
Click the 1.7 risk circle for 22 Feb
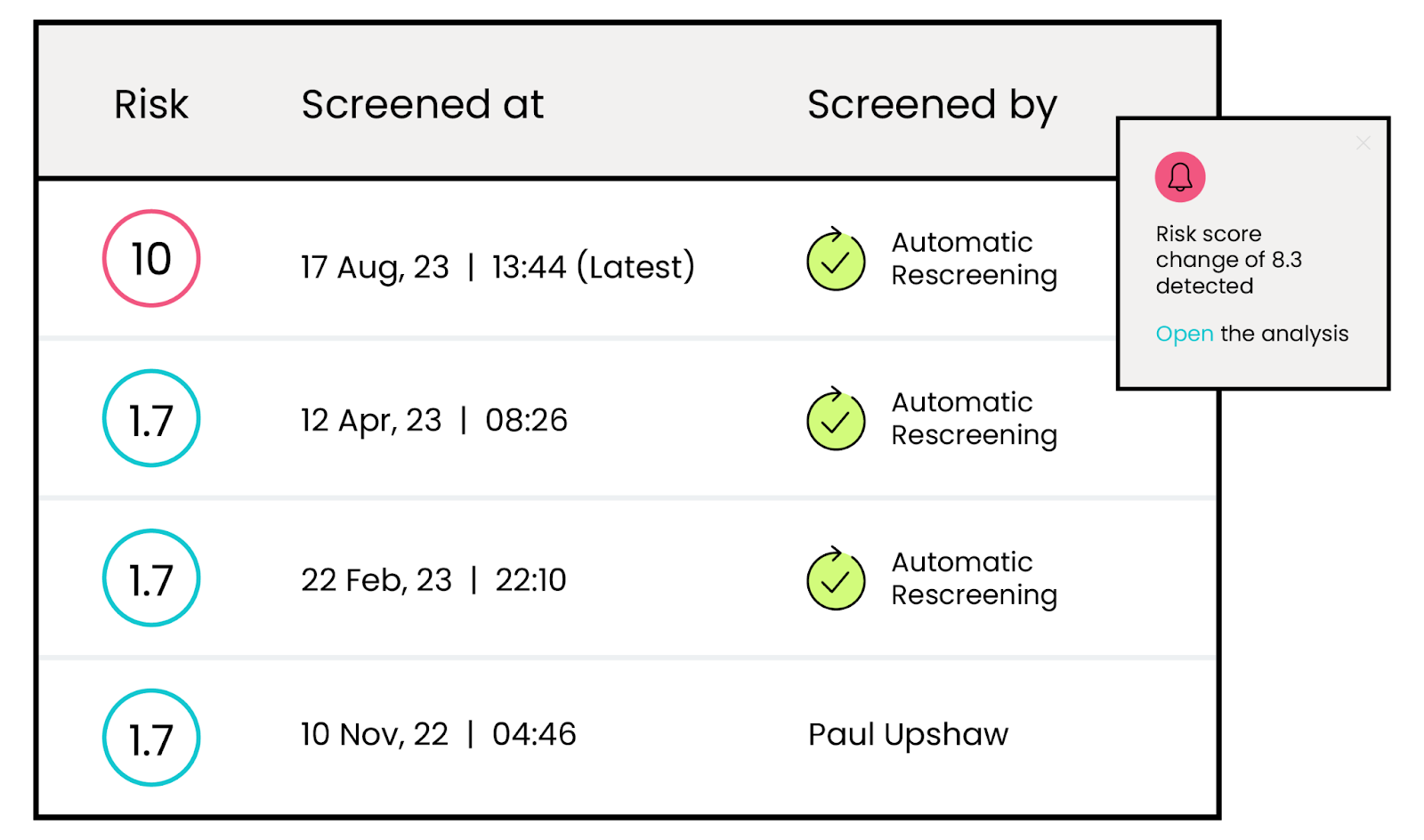tap(150, 577)
